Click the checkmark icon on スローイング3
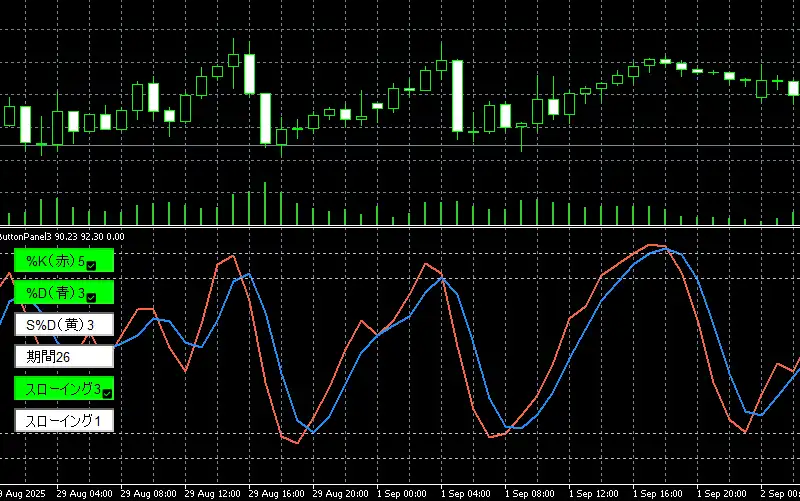Image resolution: width=800 pixels, height=501 pixels. click(107, 393)
